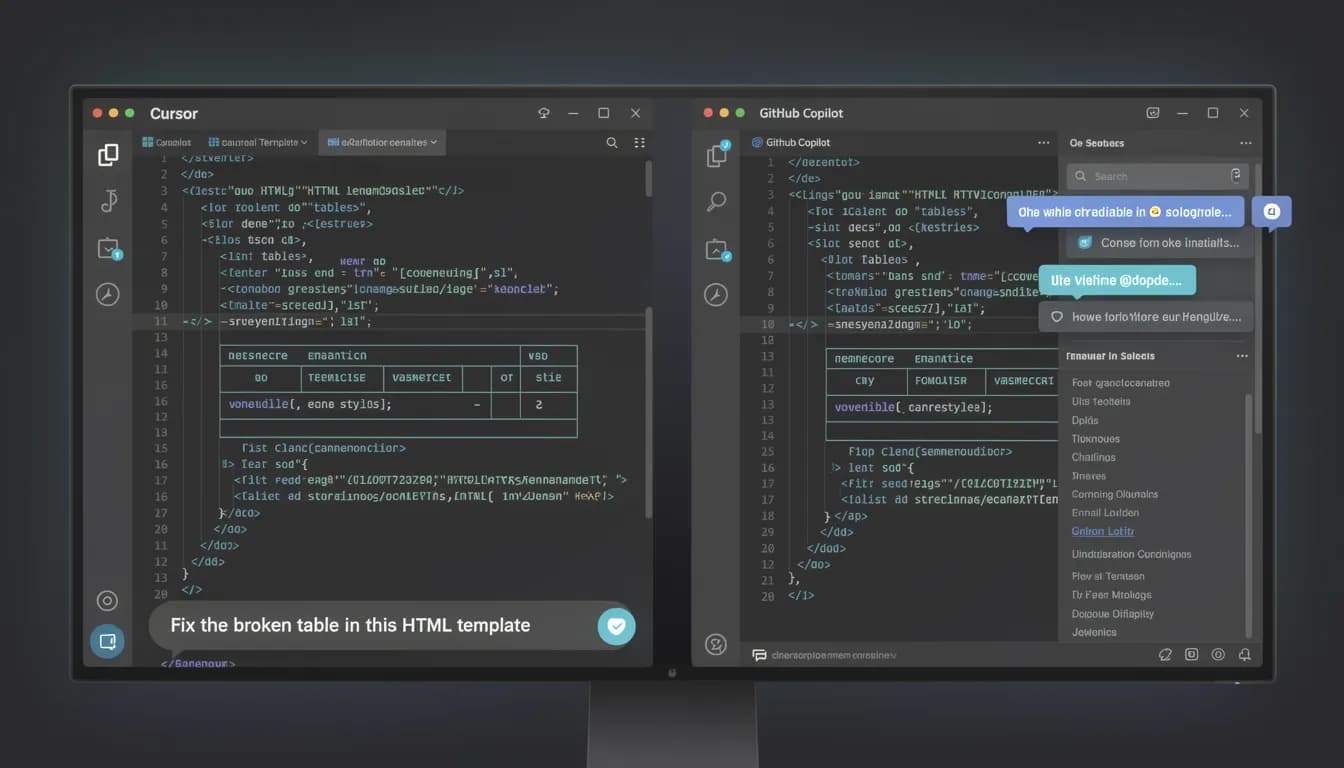
Task: Toggle the fold arrow beside 'lent sod' in Copilot
Action: click(836, 468)
